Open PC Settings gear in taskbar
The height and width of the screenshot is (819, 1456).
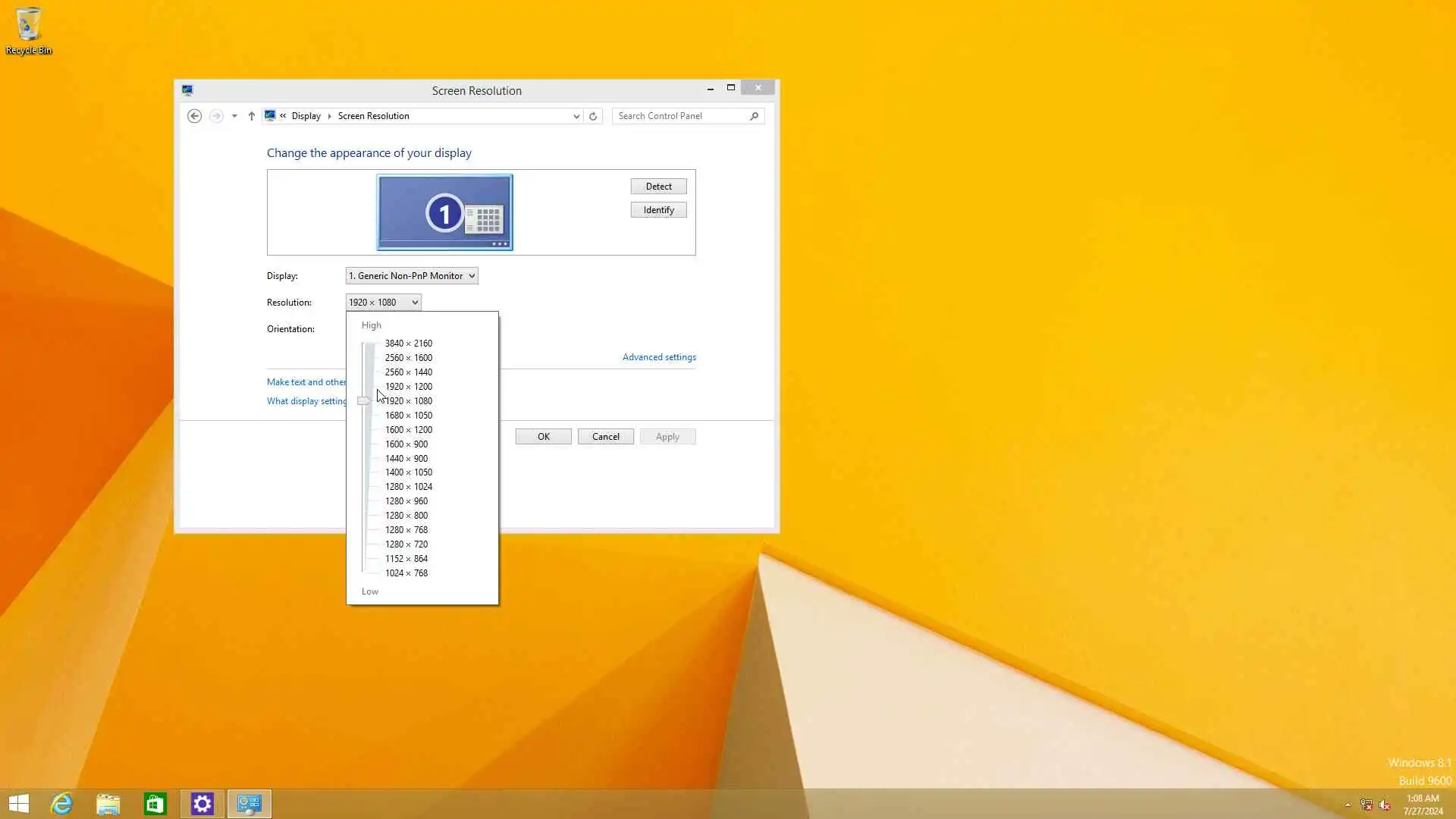coord(202,803)
